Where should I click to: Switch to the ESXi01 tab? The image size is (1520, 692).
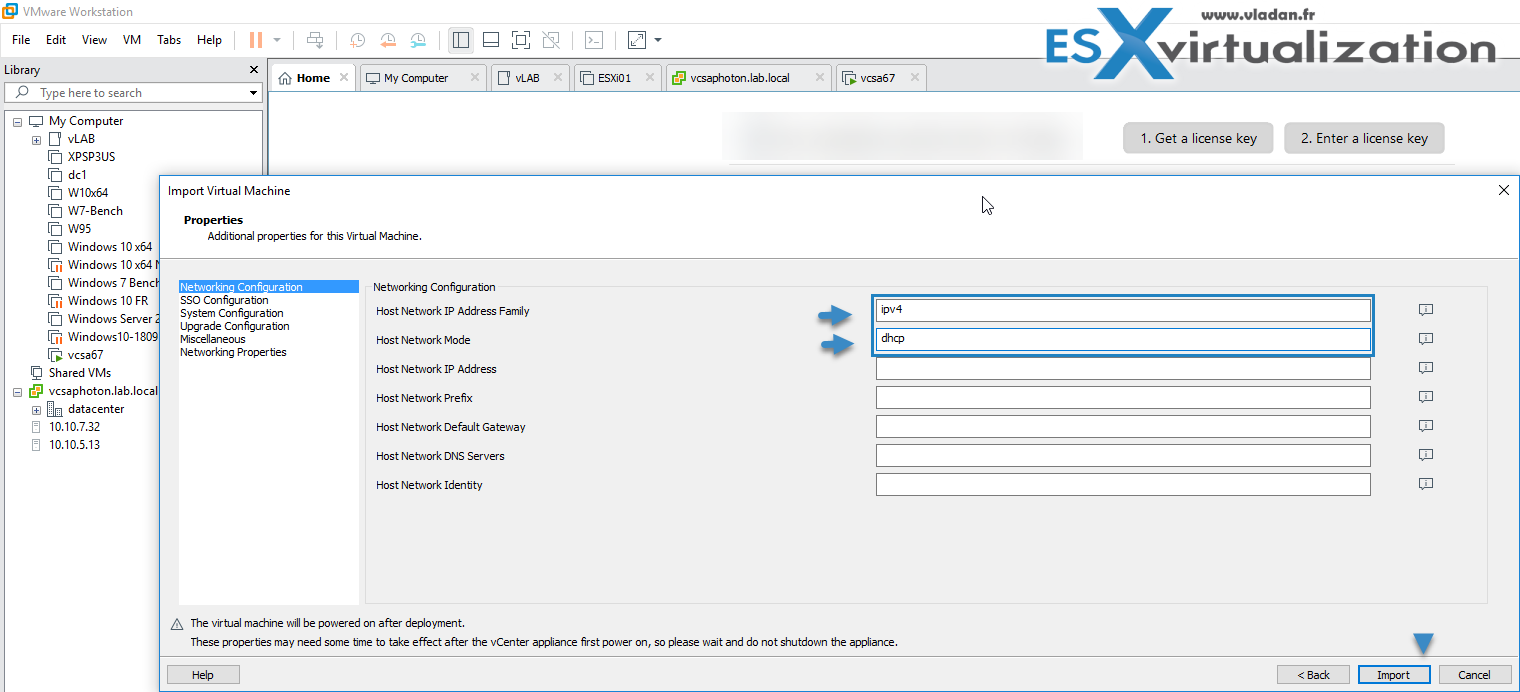click(615, 78)
